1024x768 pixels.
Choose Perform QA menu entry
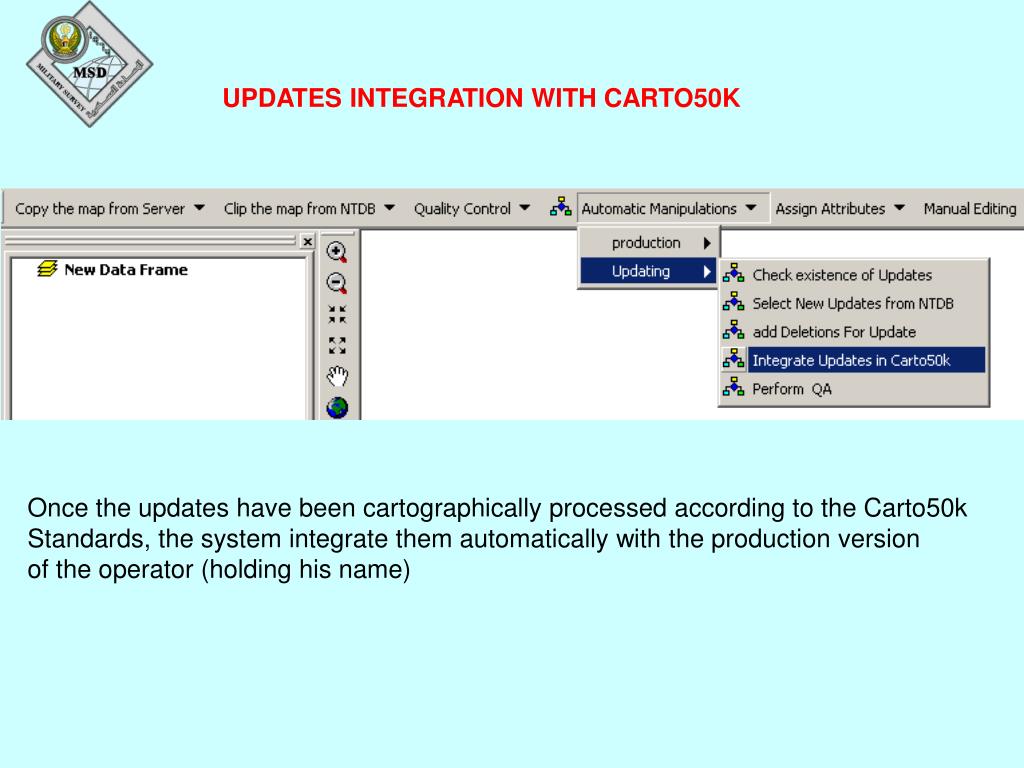[x=853, y=389]
